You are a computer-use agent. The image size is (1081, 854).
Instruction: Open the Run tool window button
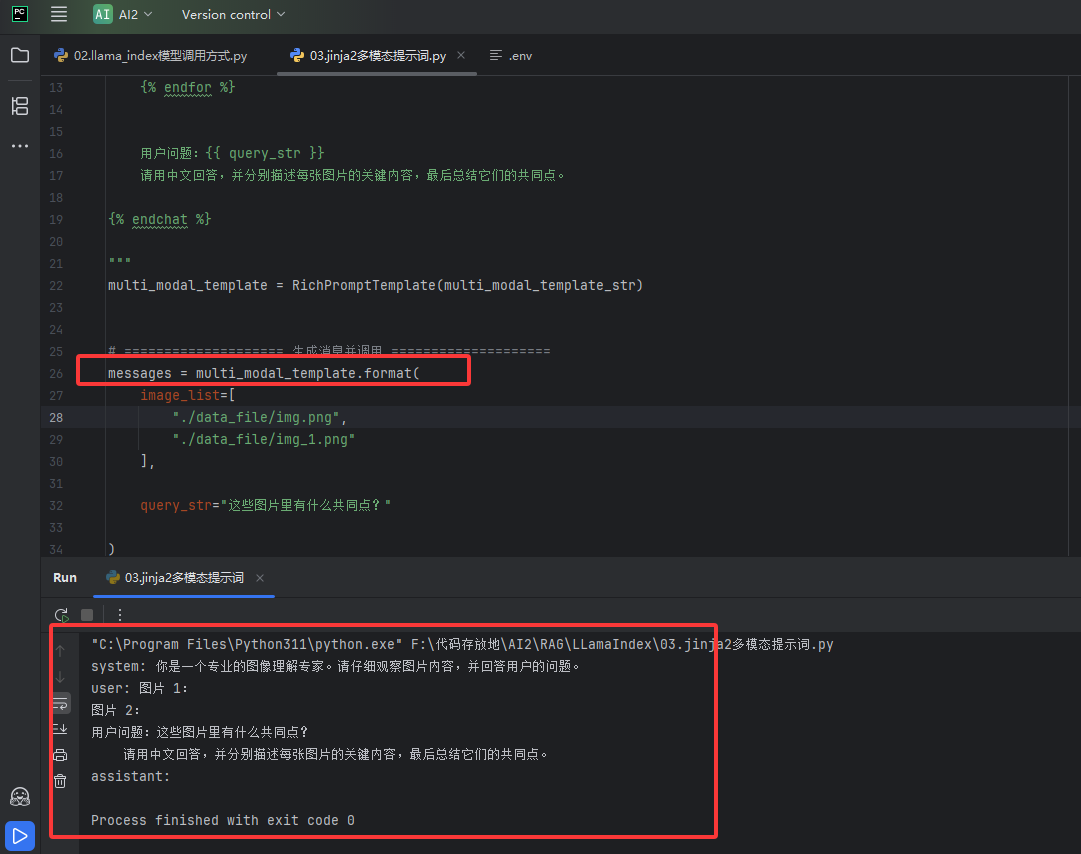[x=20, y=836]
